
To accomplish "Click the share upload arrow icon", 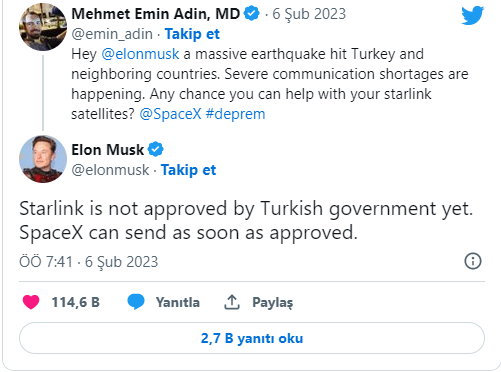I will (232, 302).
